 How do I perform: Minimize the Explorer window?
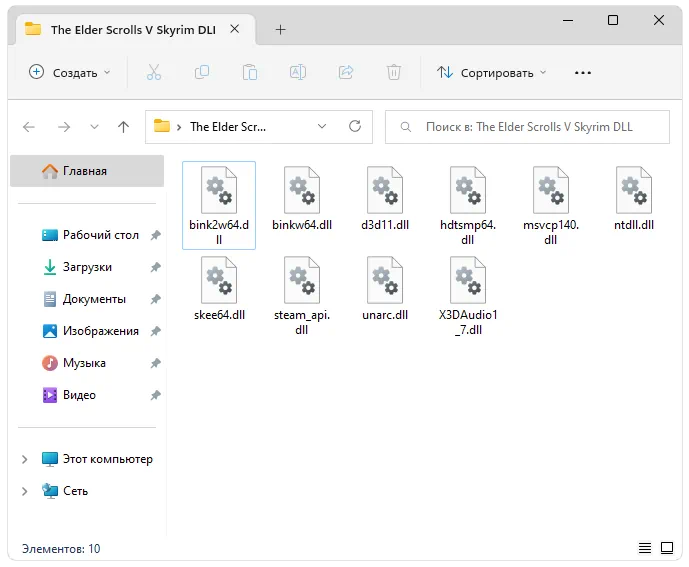pyautogui.click(x=568, y=20)
